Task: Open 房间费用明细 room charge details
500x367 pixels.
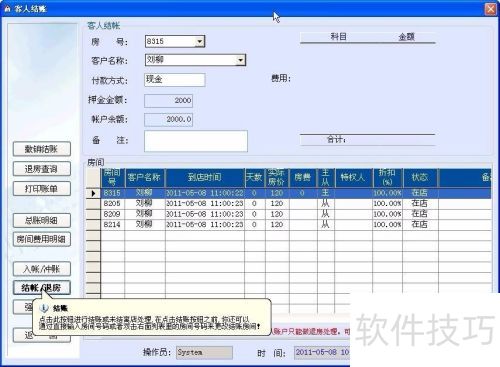Action: (42, 239)
